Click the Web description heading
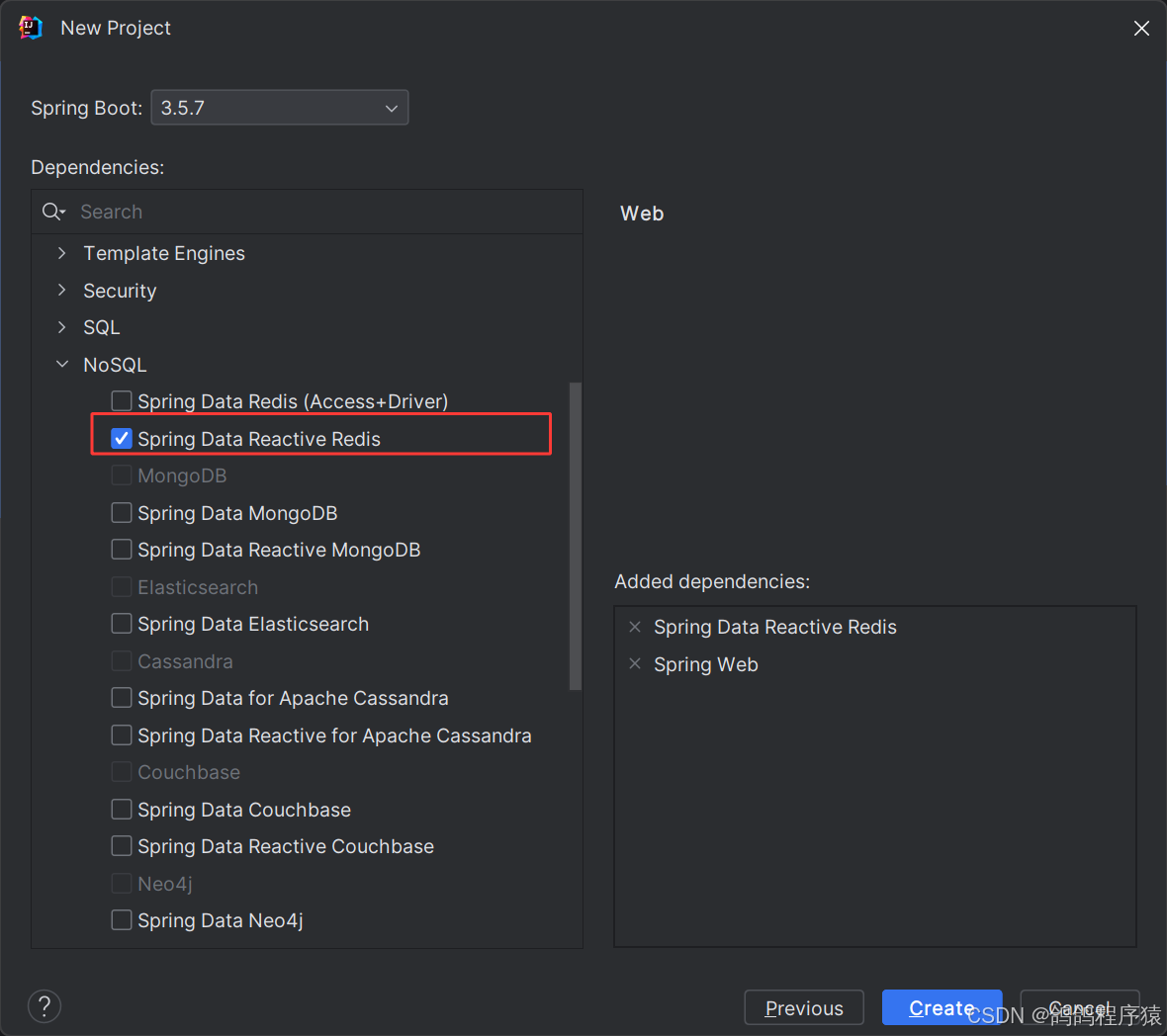This screenshot has width=1167, height=1036. tap(642, 214)
